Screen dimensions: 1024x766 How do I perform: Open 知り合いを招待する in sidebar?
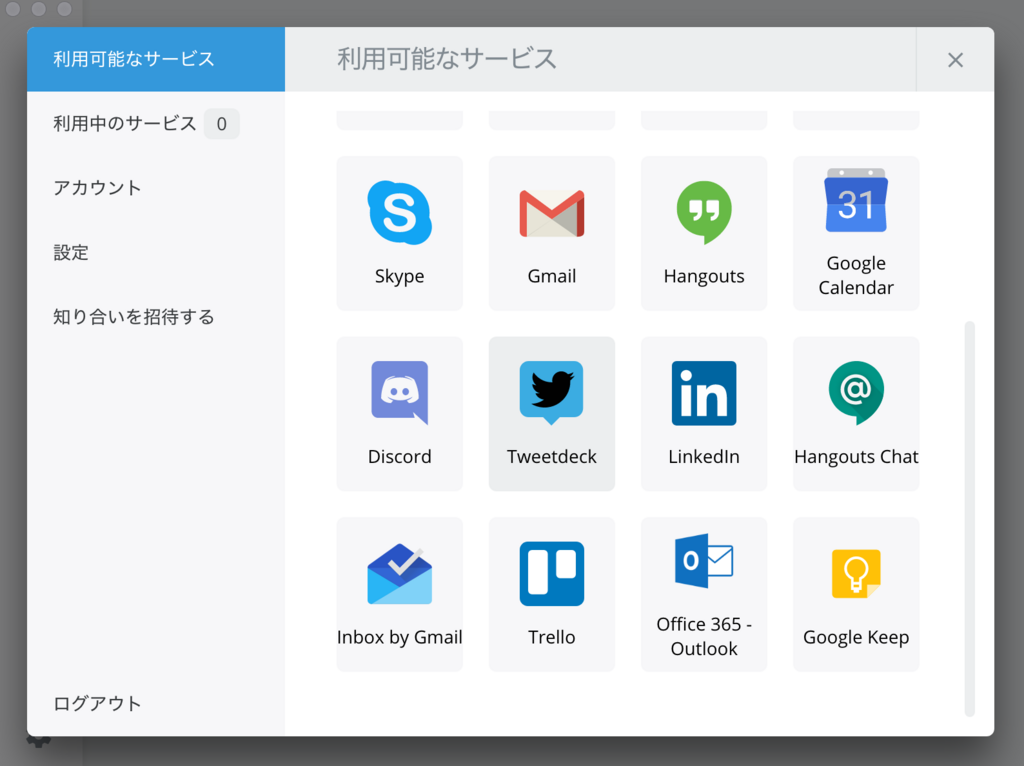[x=155, y=317]
